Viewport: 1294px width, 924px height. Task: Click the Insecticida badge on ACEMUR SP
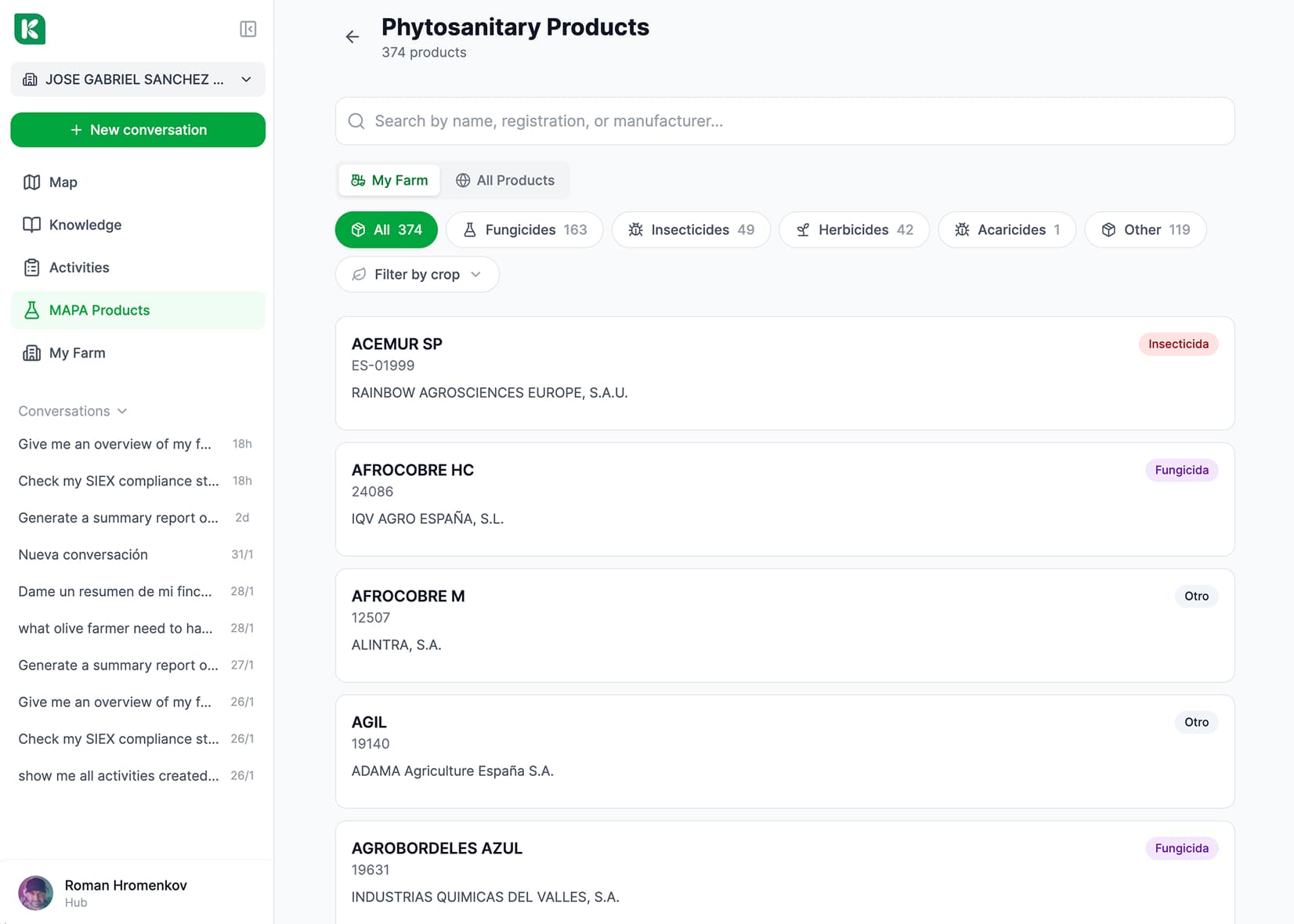(1178, 344)
